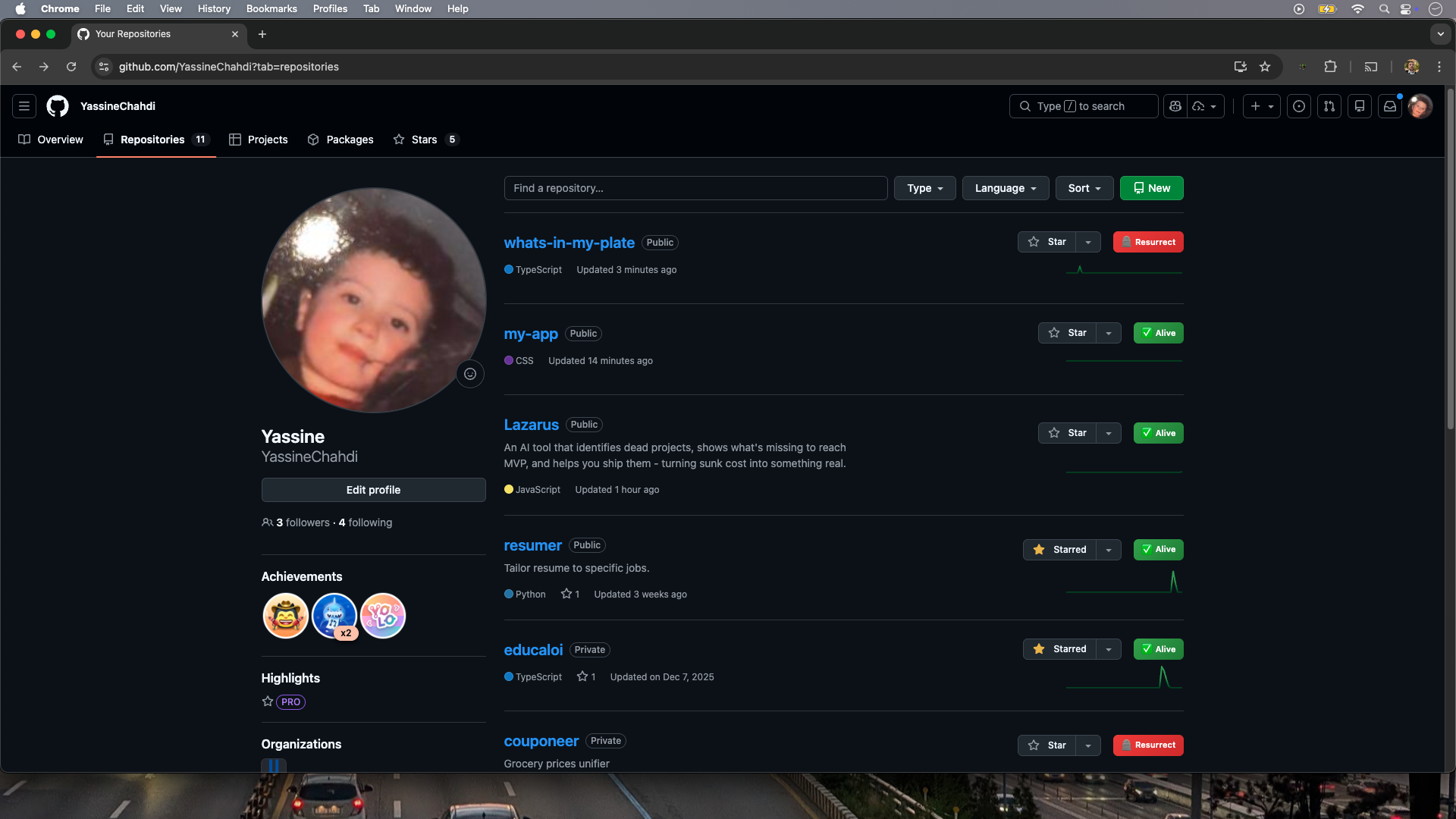Open the issues icon in header
Screen dimensions: 1456x819
coord(1299,106)
